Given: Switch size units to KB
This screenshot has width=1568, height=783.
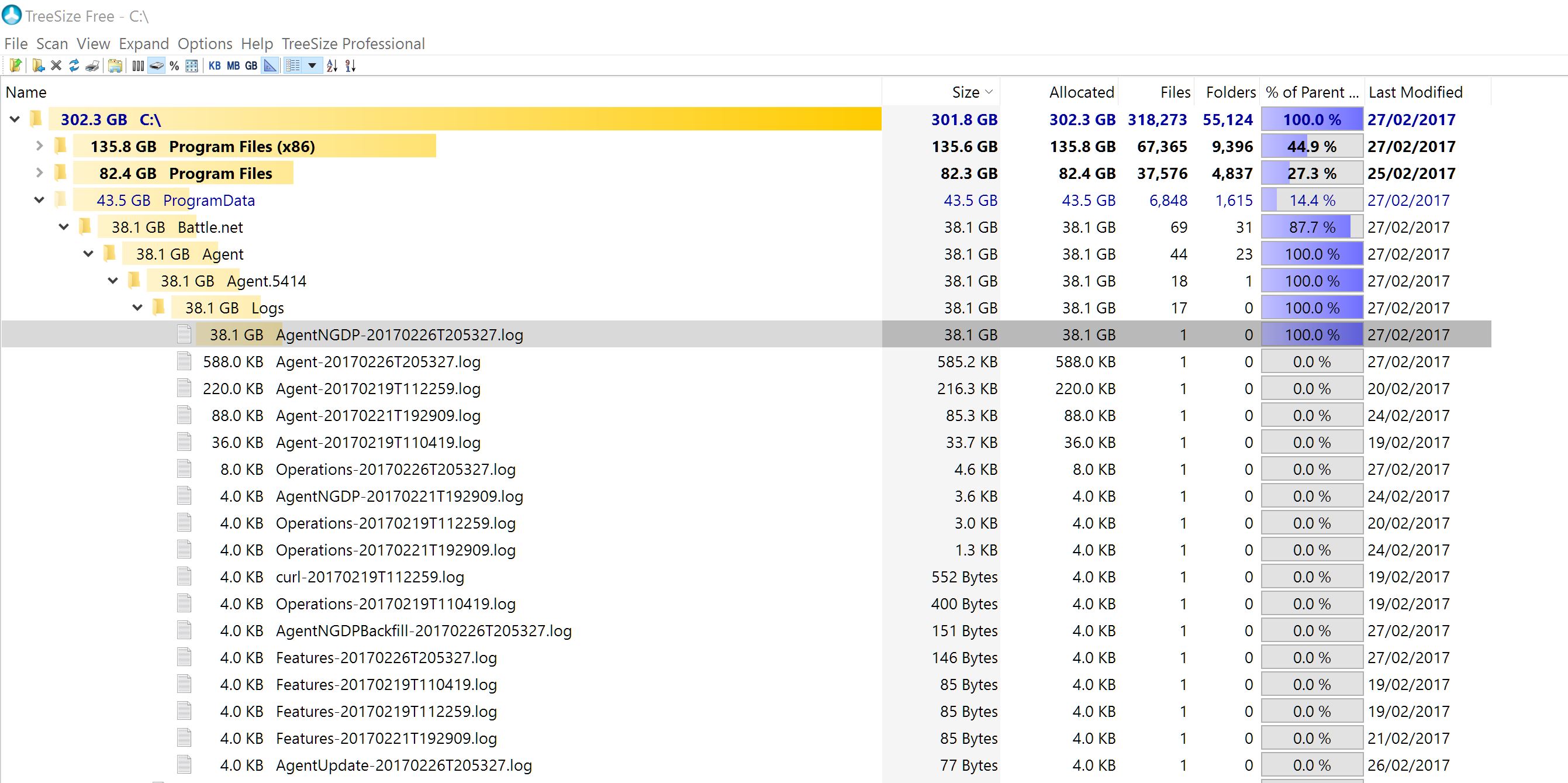Looking at the screenshot, I should (214, 65).
